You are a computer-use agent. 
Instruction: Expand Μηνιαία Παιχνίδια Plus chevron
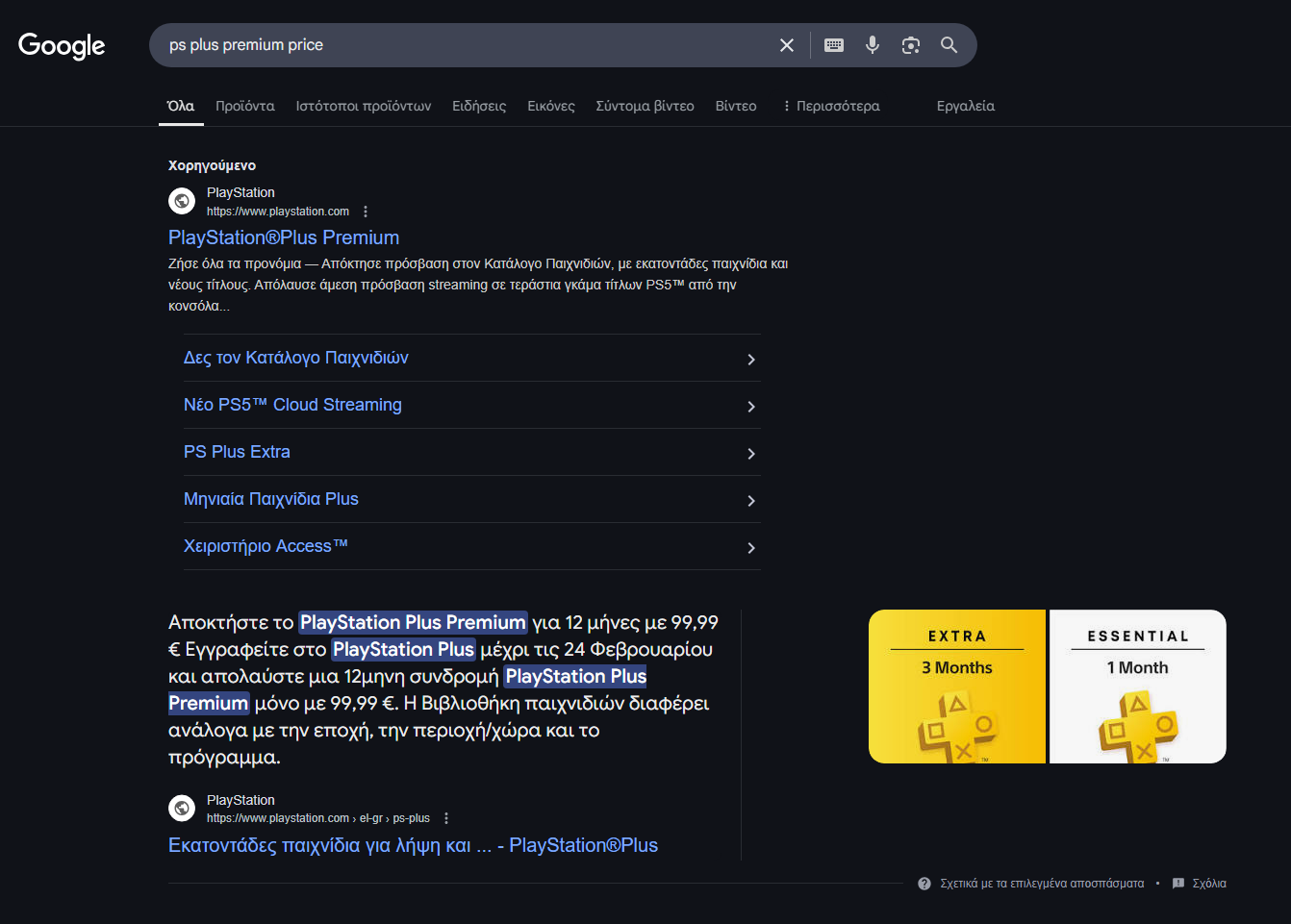pos(751,501)
